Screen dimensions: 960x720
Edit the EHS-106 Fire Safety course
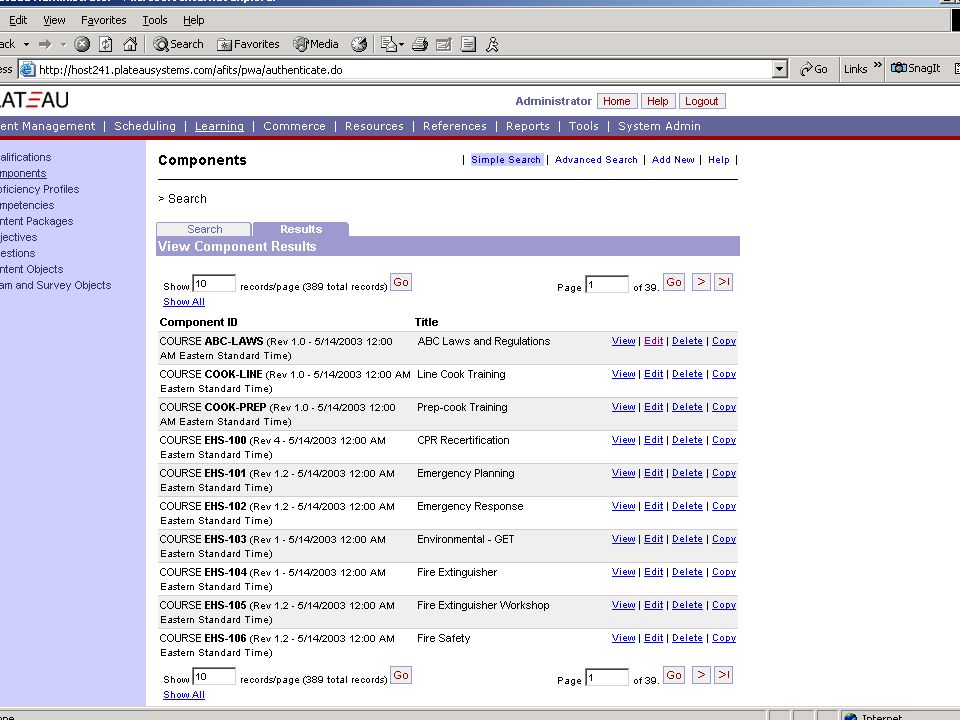click(x=653, y=638)
